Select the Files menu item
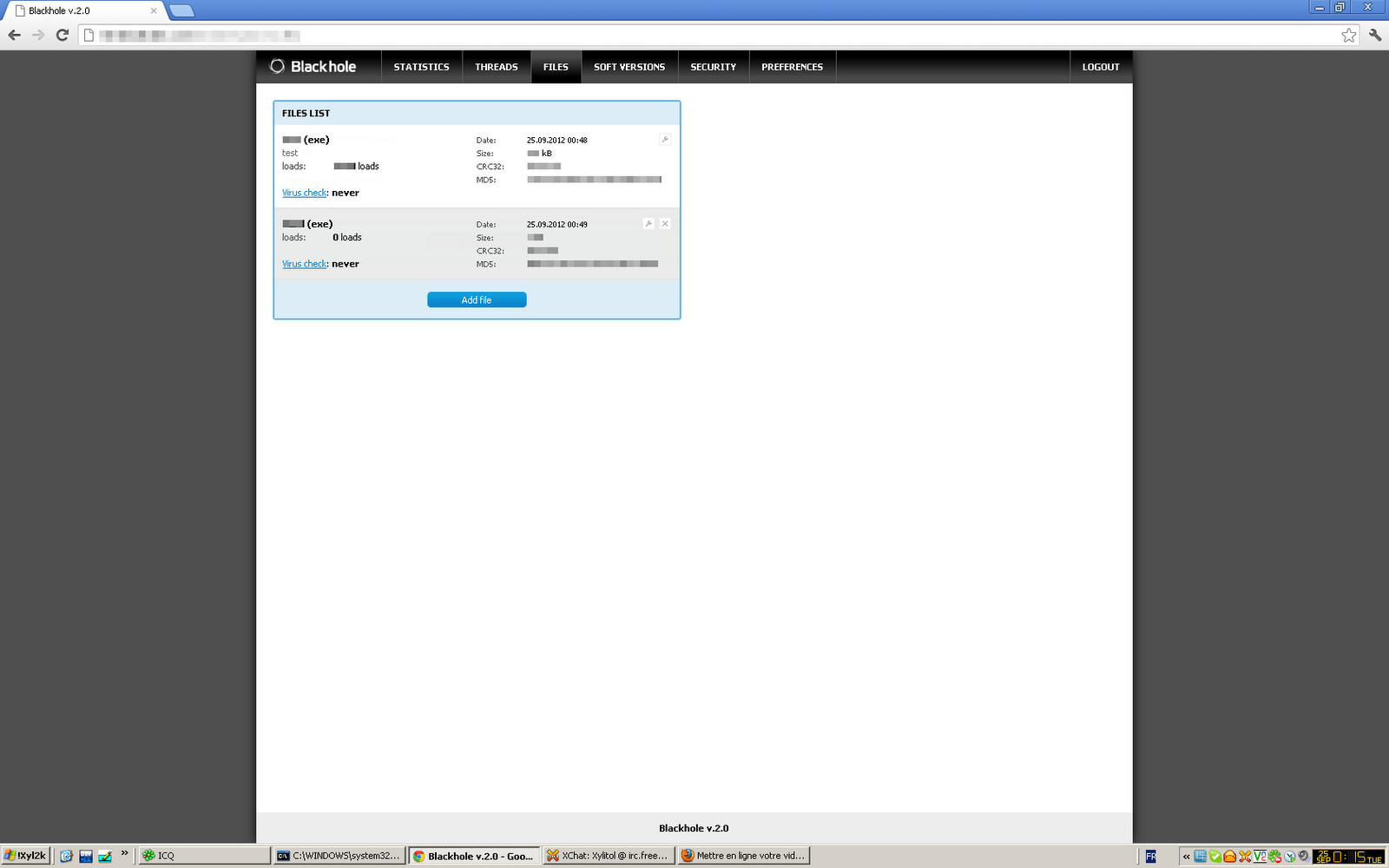This screenshot has width=1389, height=868. pyautogui.click(x=556, y=67)
